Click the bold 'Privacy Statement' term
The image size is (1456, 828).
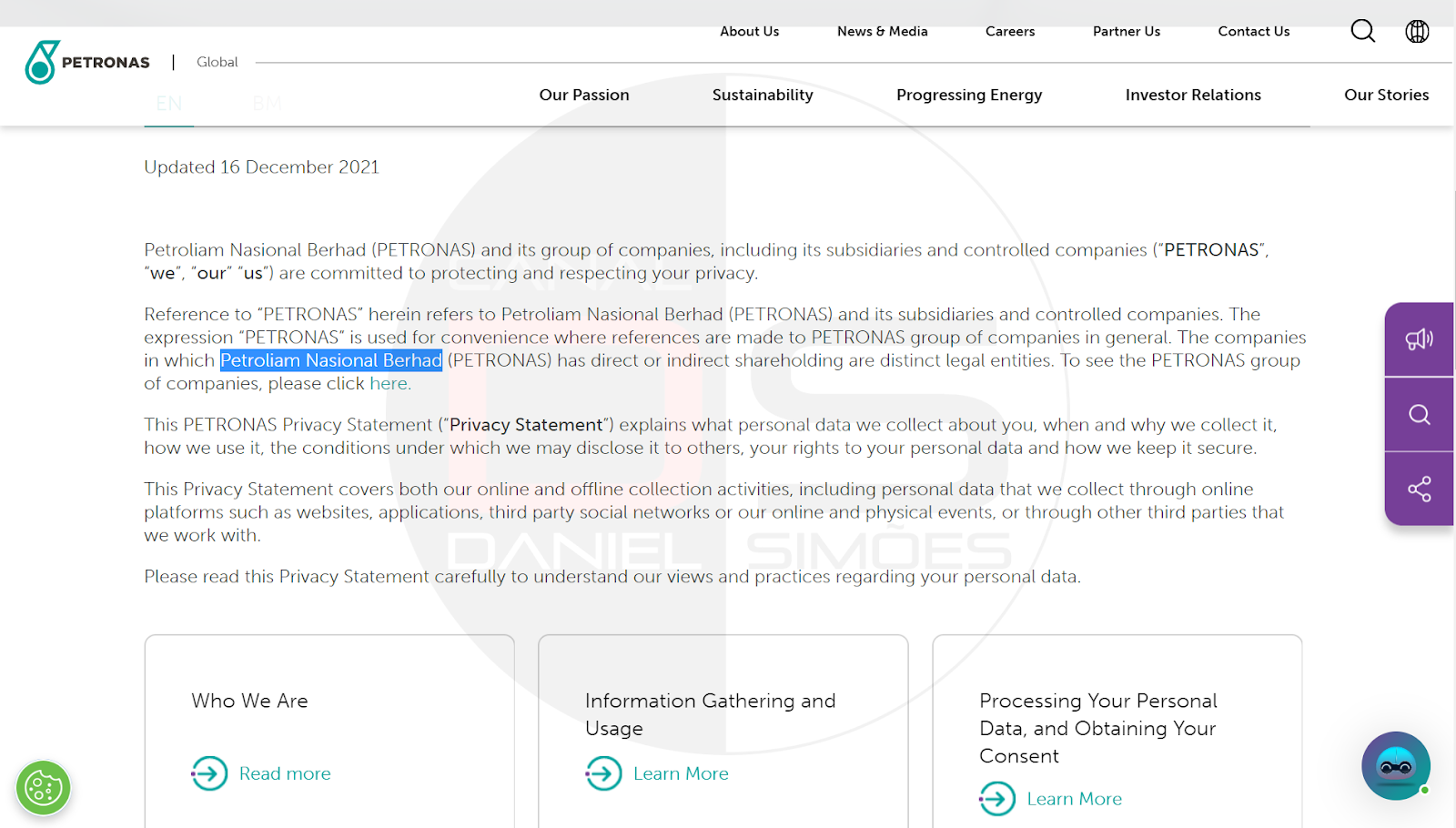527,425
